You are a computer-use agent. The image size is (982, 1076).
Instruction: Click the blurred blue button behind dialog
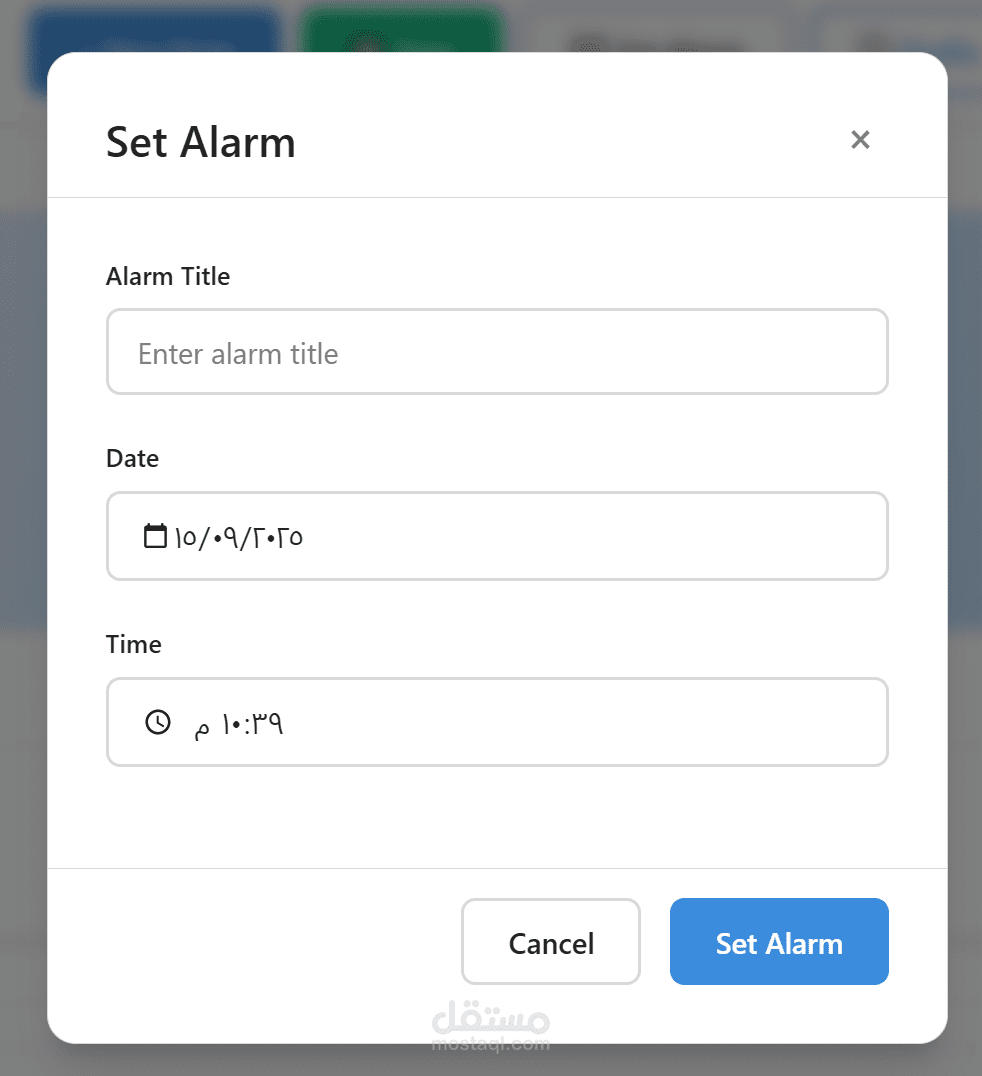(x=155, y=28)
